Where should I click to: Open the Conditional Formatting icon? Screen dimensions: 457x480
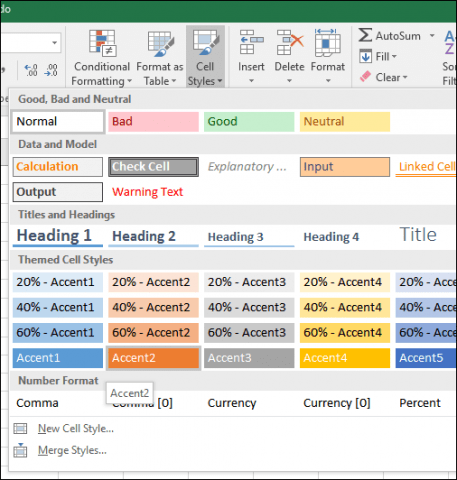click(102, 43)
